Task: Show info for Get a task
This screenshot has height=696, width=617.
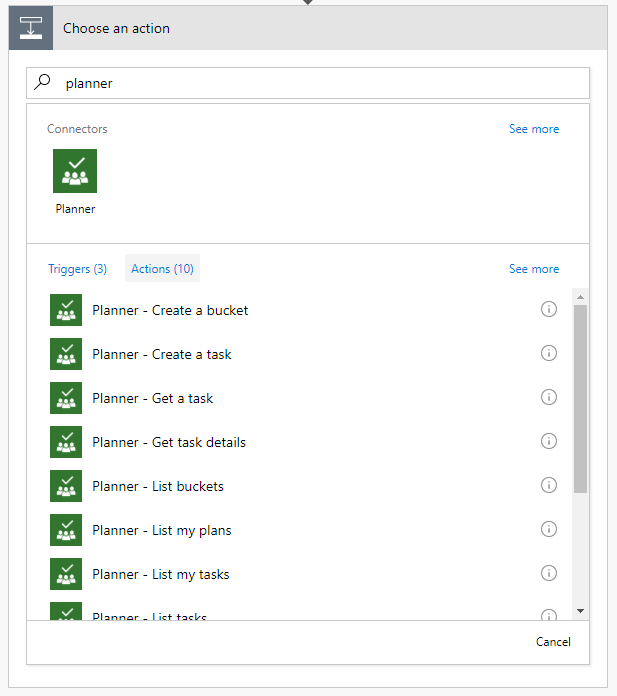Action: coord(549,397)
